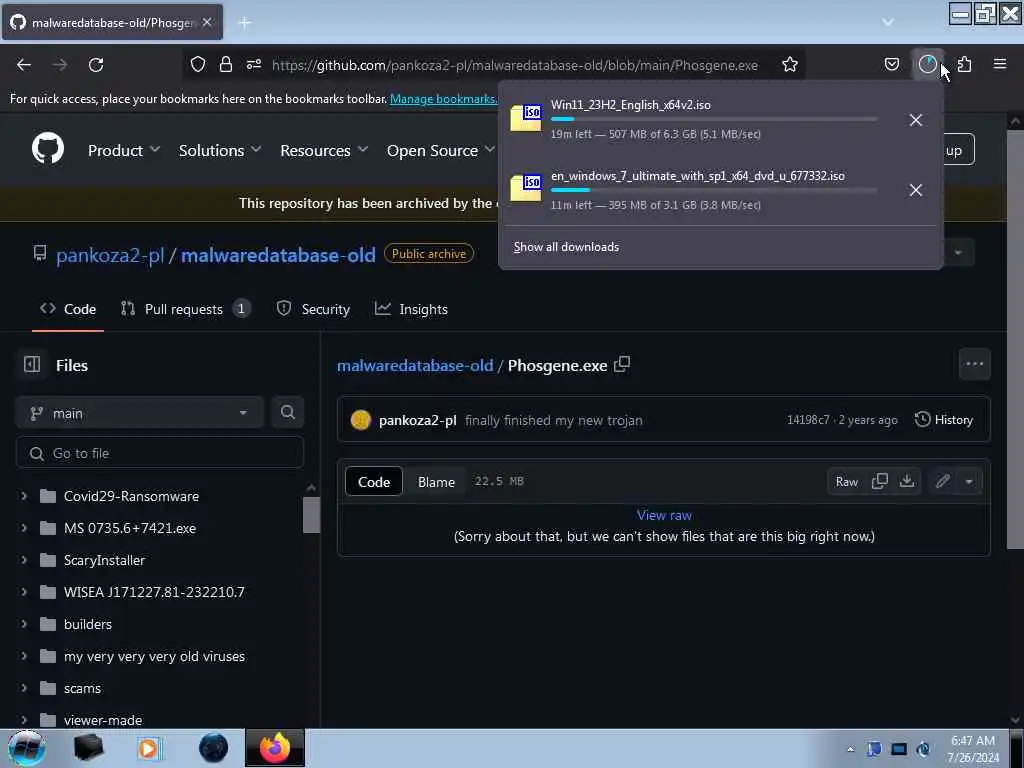The height and width of the screenshot is (768, 1024).
Task: Click the site security padlock icon
Action: click(x=226, y=64)
